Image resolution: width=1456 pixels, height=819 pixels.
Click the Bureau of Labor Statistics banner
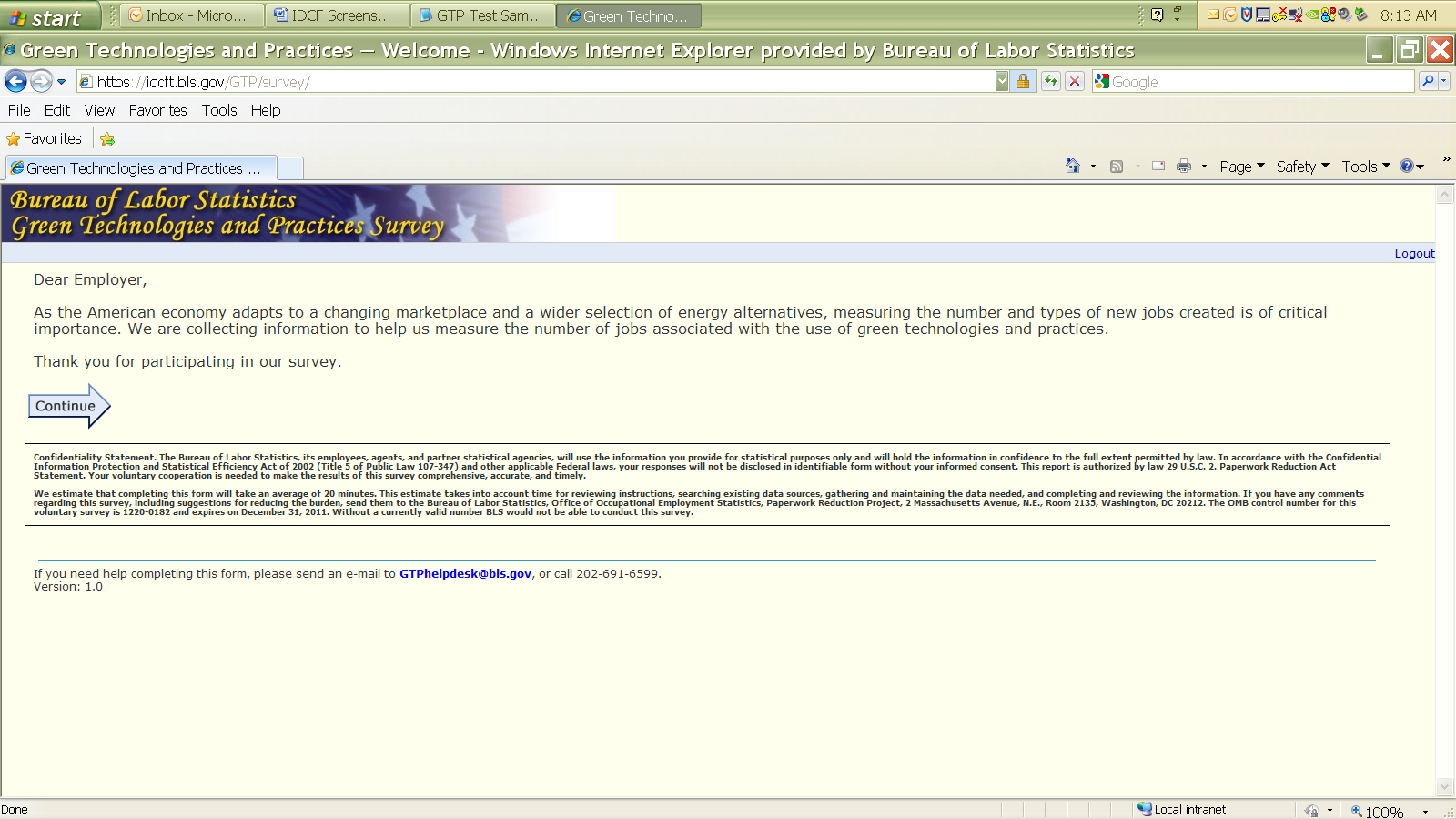pos(308,213)
